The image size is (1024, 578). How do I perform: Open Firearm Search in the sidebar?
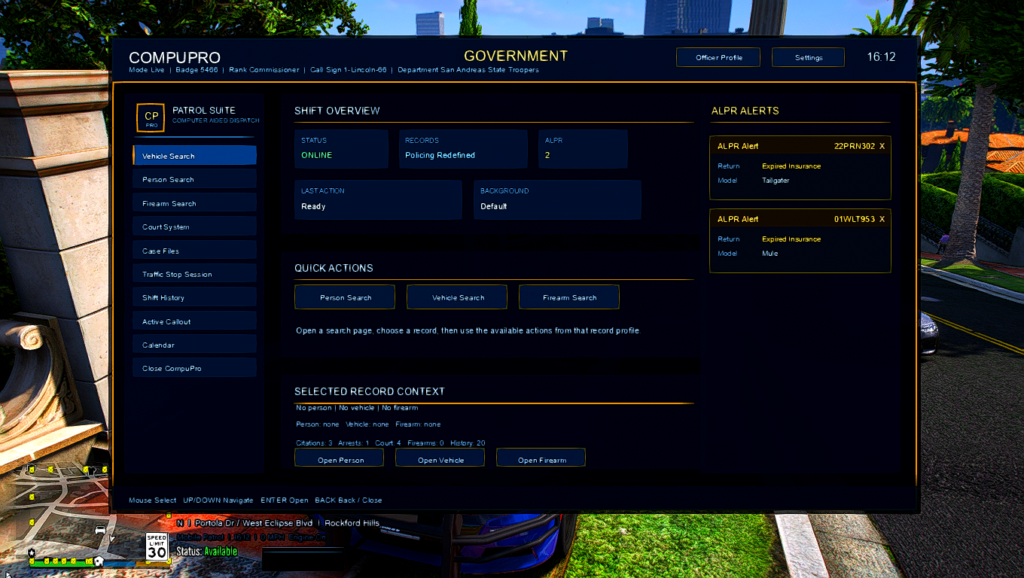click(x=195, y=203)
